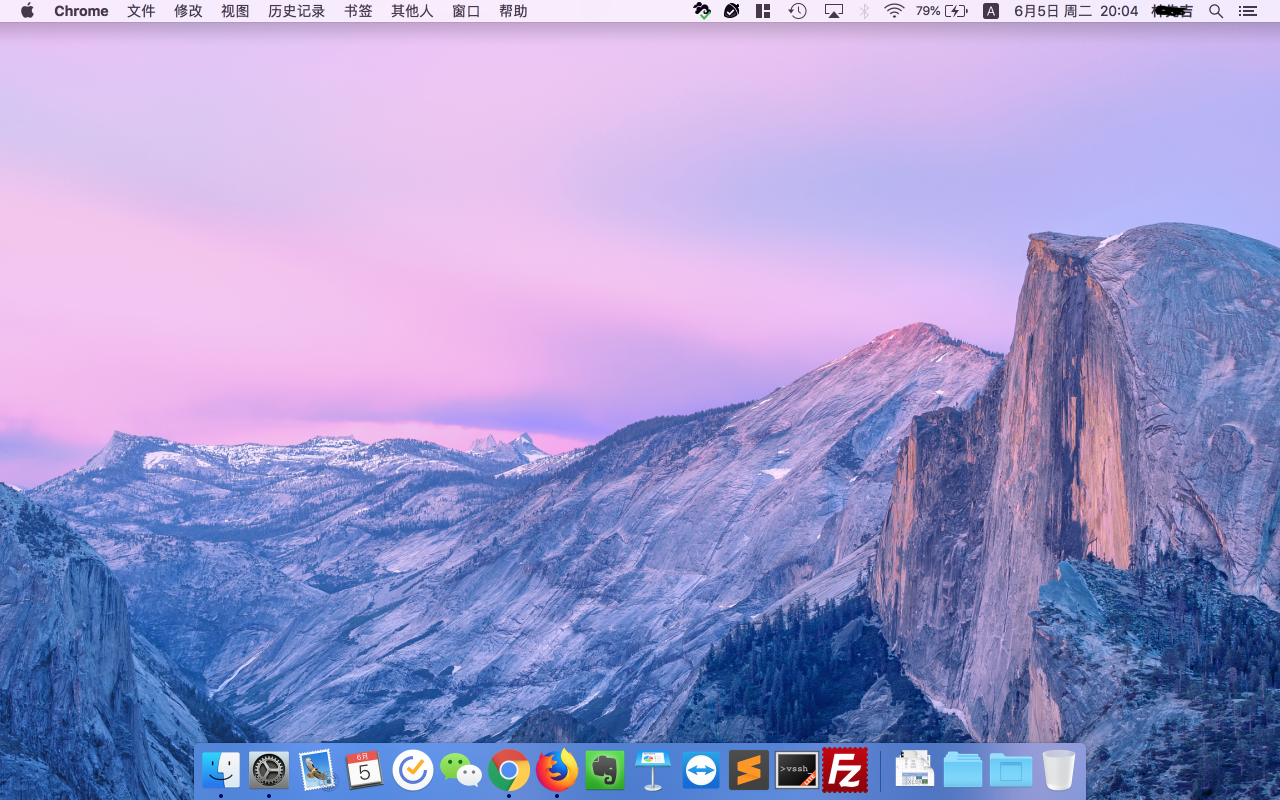
Task: Open the folder stack beside the Trash
Action: [x=1011, y=770]
